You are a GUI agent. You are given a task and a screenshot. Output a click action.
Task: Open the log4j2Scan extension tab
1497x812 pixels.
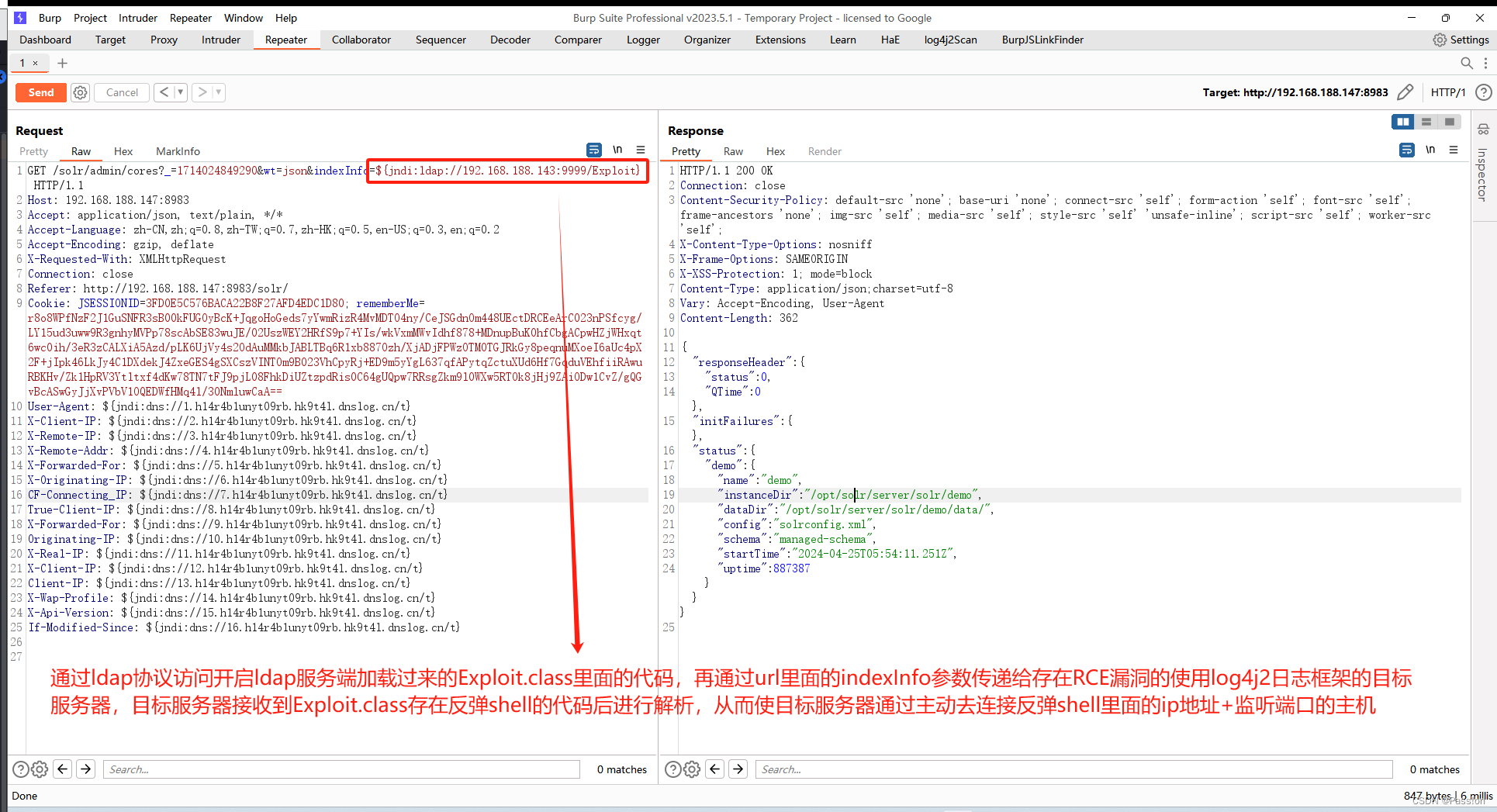950,40
